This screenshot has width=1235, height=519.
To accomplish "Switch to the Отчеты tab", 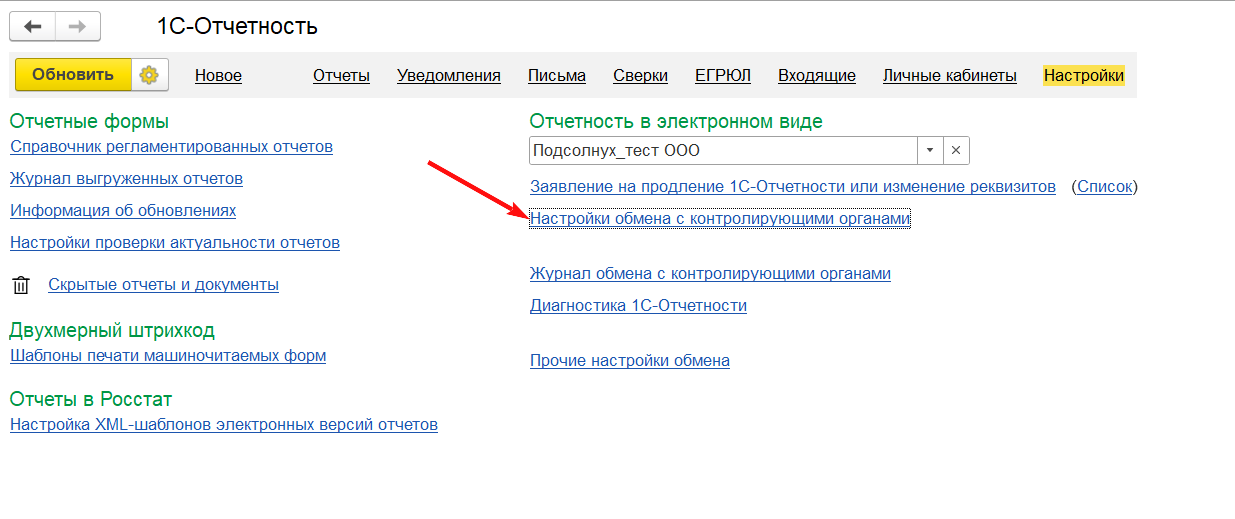I will pyautogui.click(x=341, y=76).
